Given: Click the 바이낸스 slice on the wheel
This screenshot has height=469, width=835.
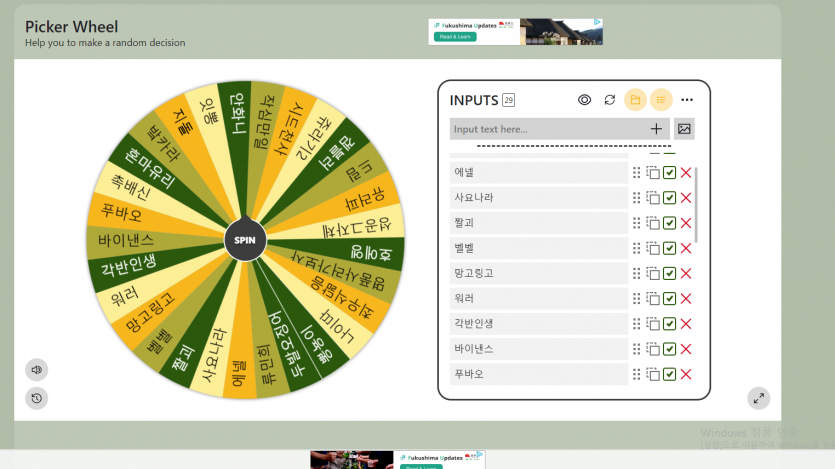Looking at the screenshot, I should (126, 240).
